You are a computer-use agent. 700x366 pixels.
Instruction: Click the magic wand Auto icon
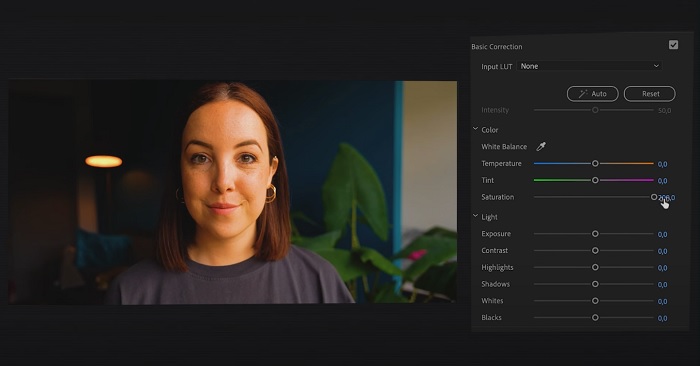pyautogui.click(x=583, y=94)
